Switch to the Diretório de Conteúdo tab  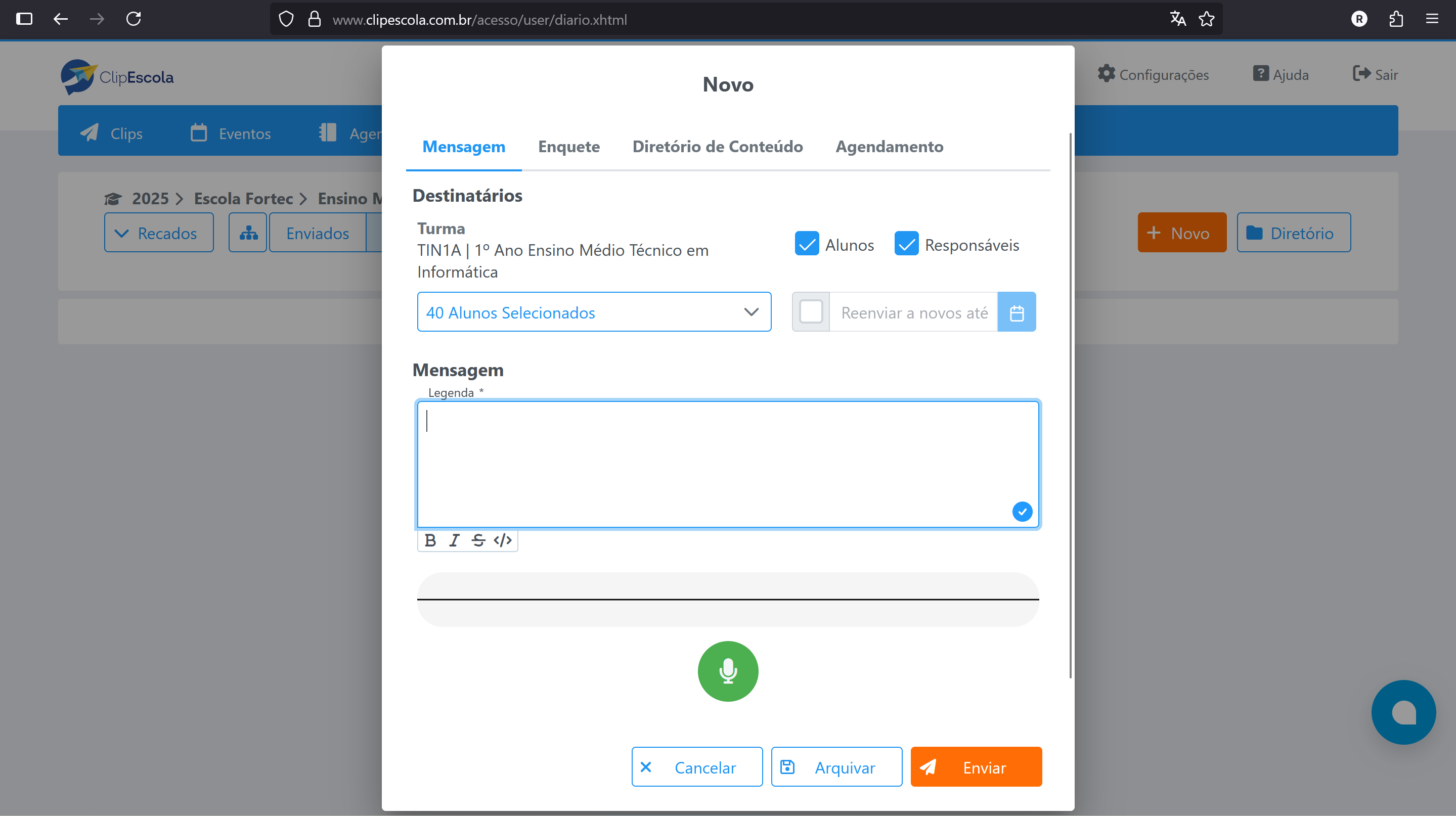point(717,147)
